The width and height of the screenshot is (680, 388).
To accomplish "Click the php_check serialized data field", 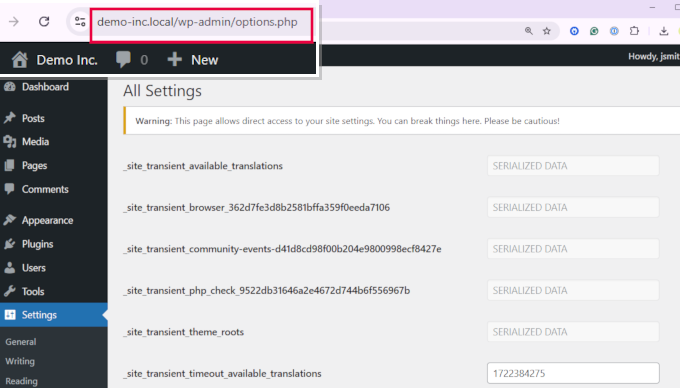I will click(573, 290).
